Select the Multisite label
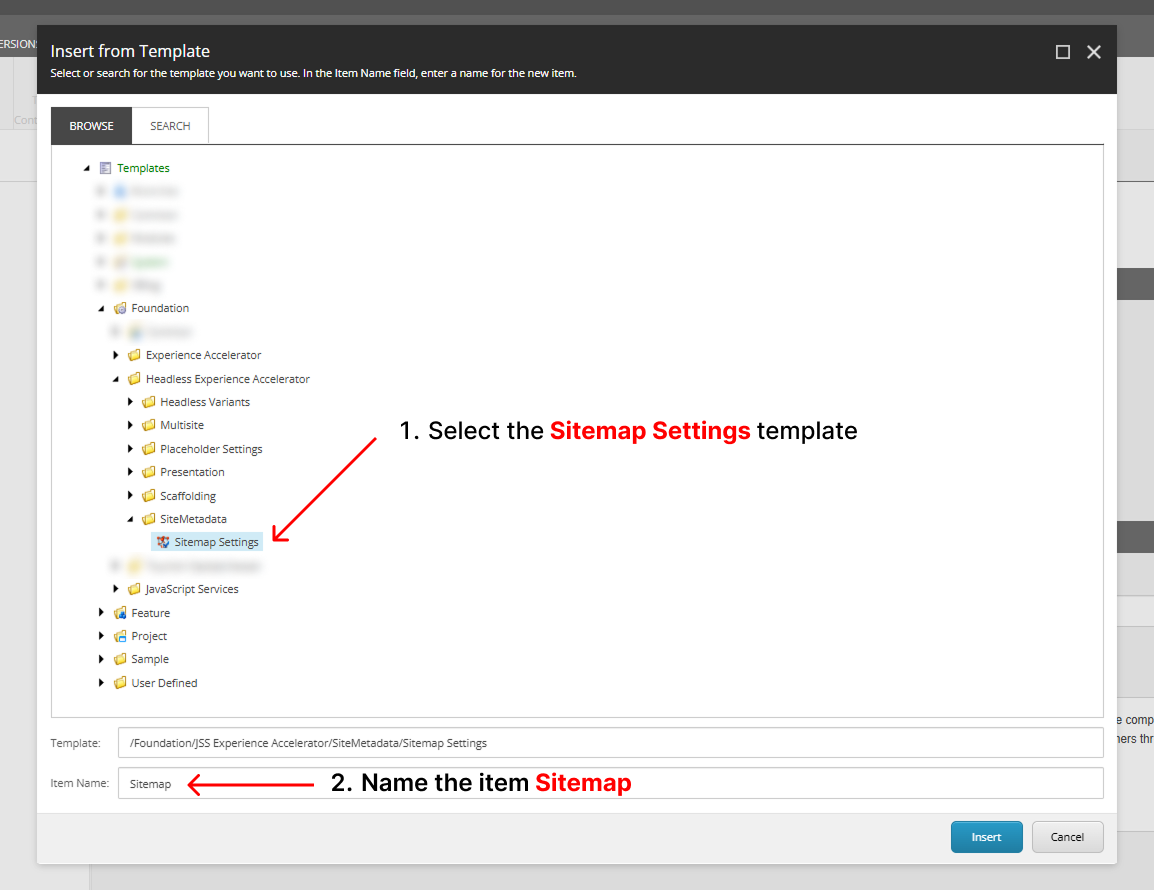Image resolution: width=1154 pixels, height=890 pixels. tap(182, 425)
